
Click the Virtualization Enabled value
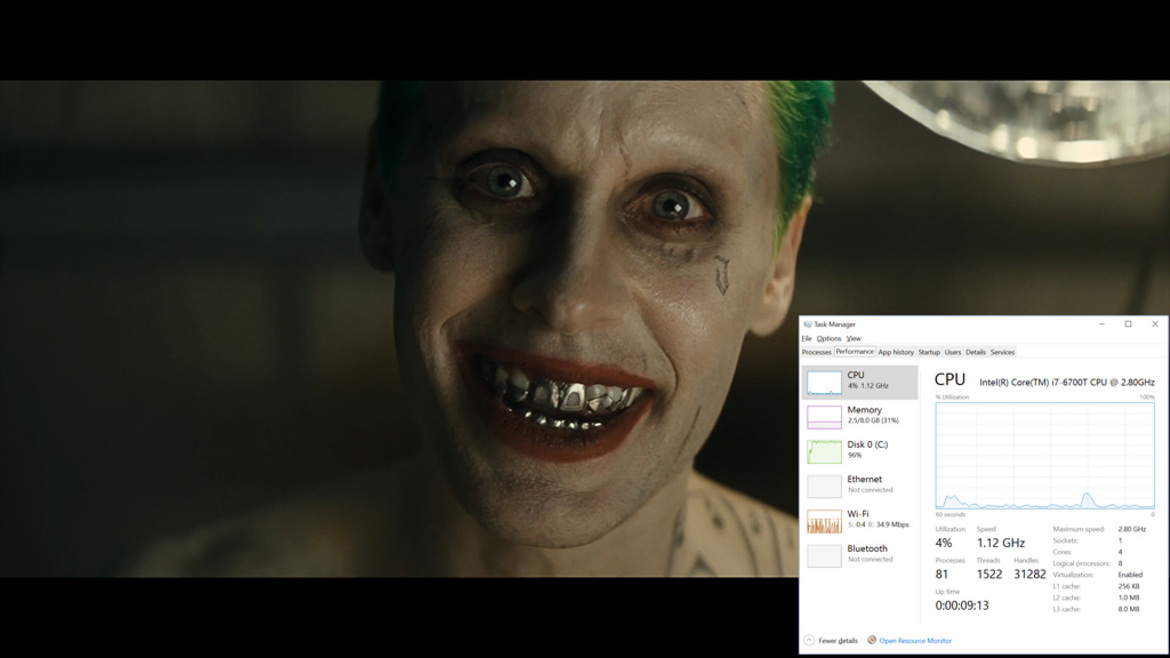pos(1130,575)
